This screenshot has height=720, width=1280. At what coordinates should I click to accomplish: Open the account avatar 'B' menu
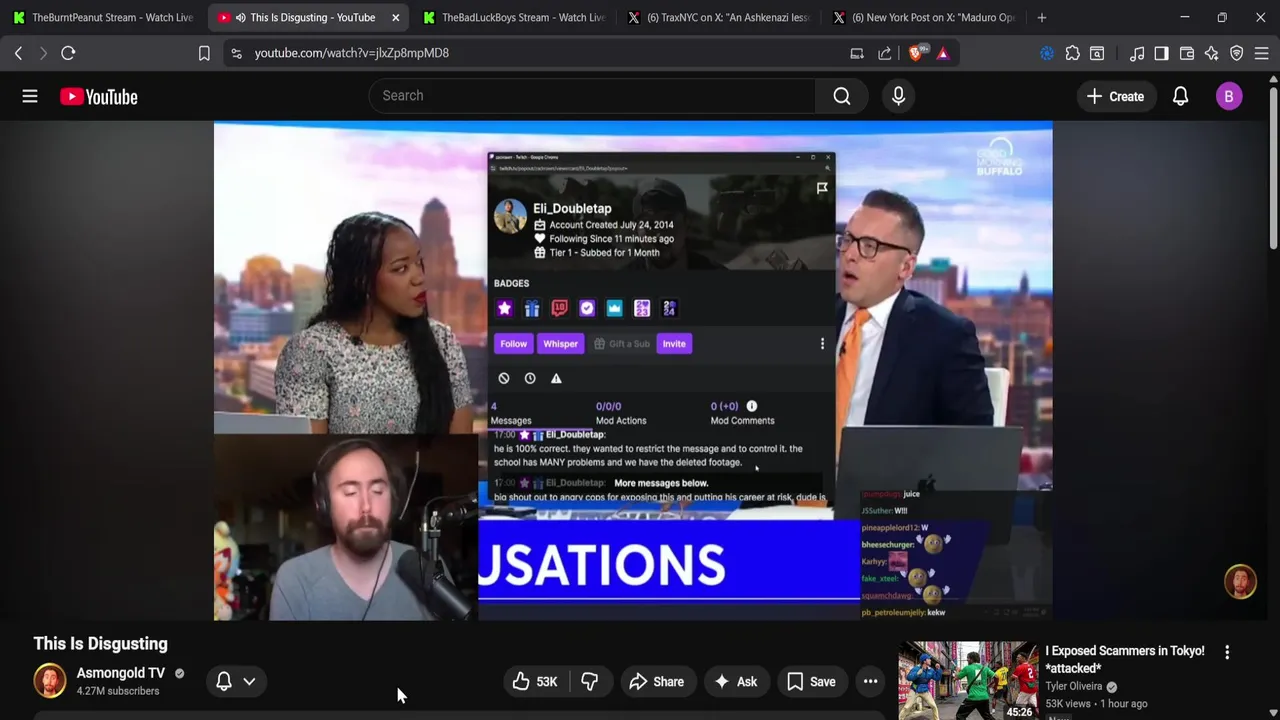coord(1229,96)
